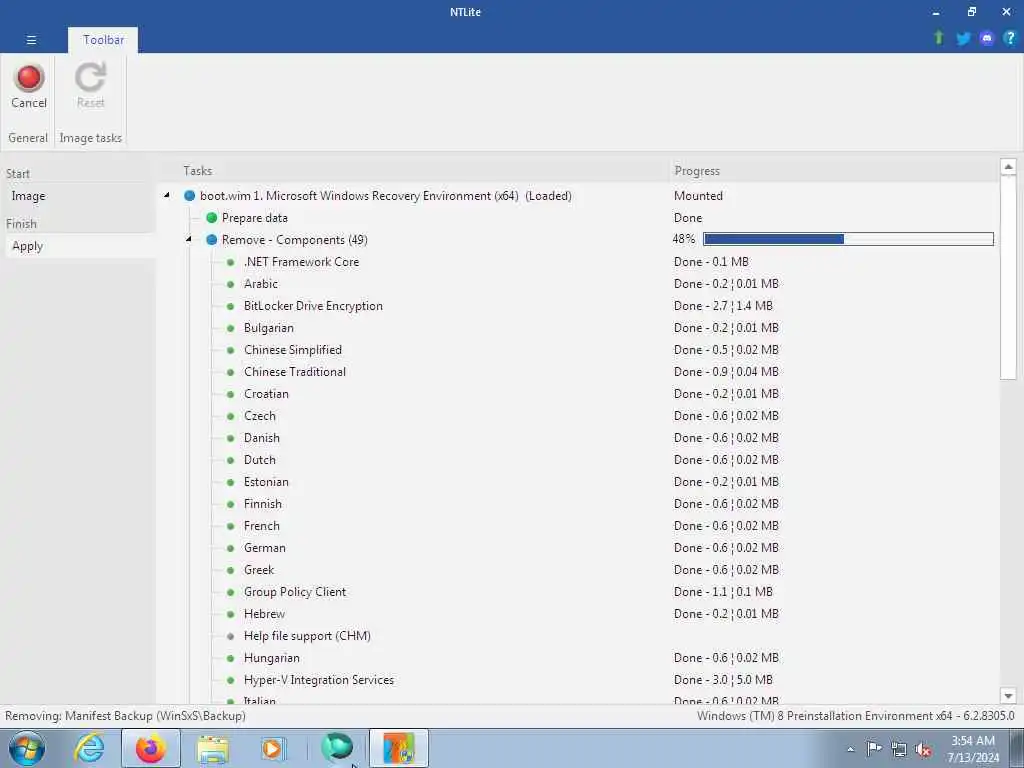Collapse the boot.wim tree node
Viewport: 1024px width, 768px height.
point(167,195)
